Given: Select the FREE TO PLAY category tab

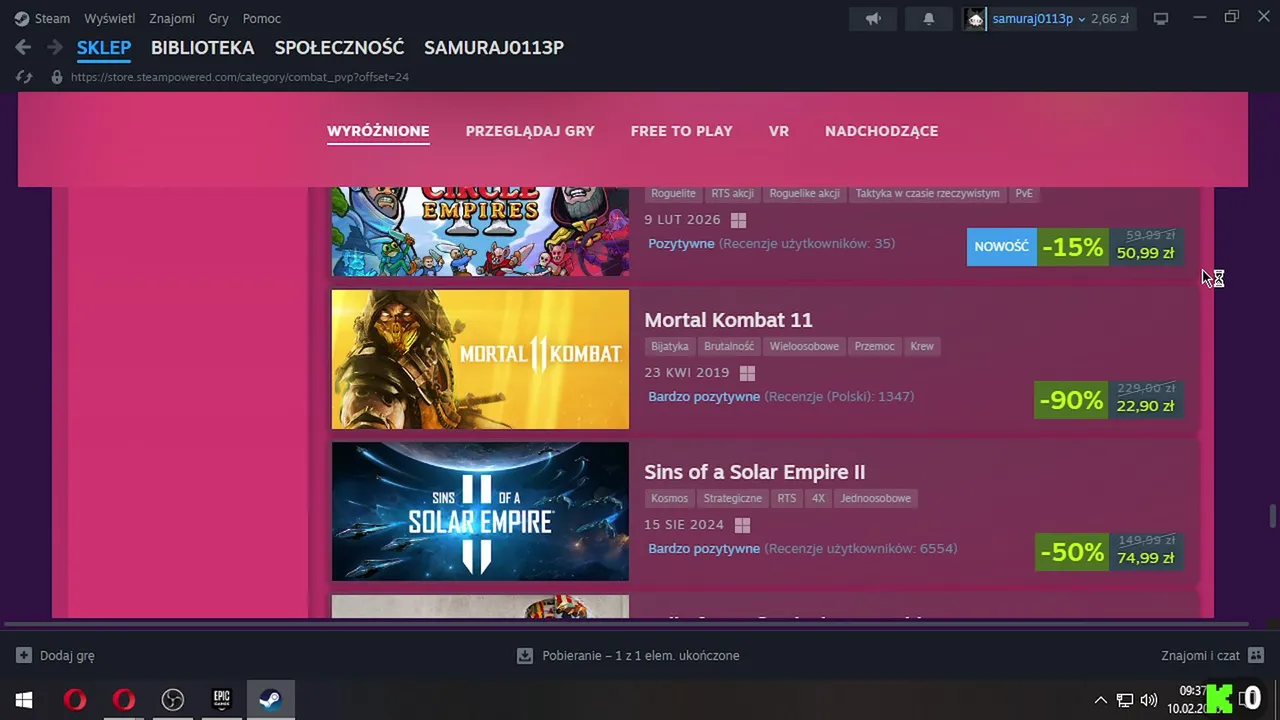Looking at the screenshot, I should [x=682, y=131].
